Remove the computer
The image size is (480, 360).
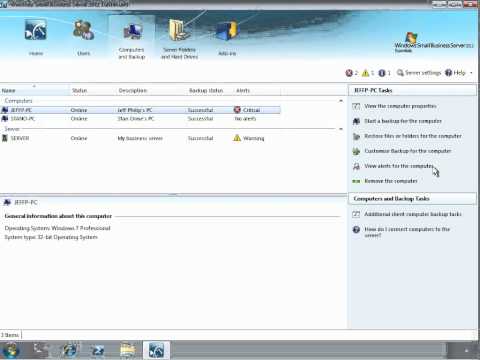[x=391, y=181]
